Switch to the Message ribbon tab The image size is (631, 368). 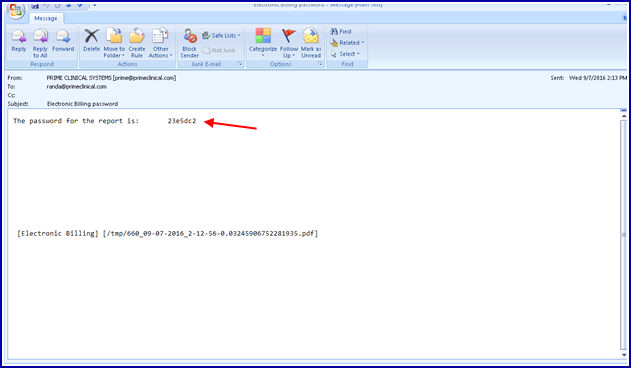(45, 18)
